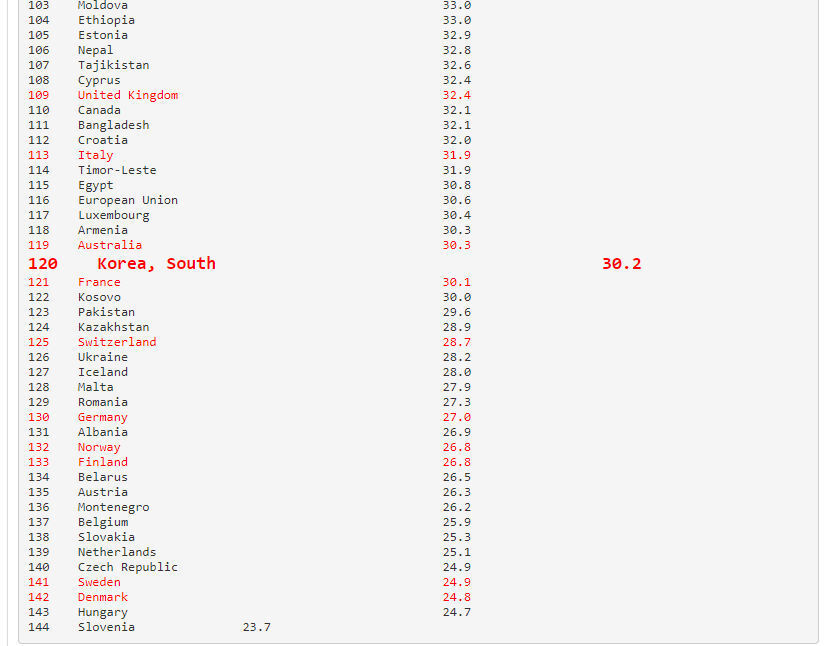
Task: Click the "Kazakhstan" country name
Action: pyautogui.click(x=114, y=327)
